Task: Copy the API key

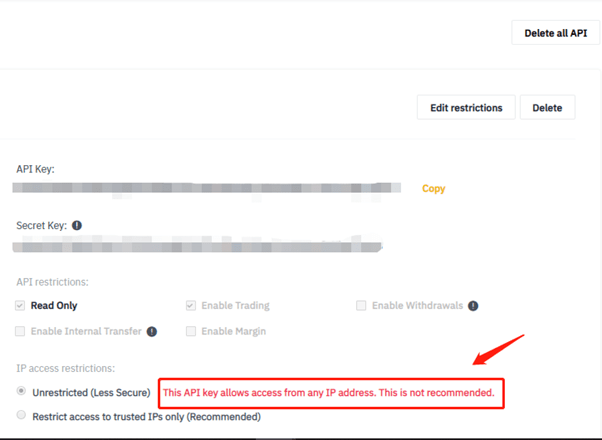Action: [x=433, y=189]
